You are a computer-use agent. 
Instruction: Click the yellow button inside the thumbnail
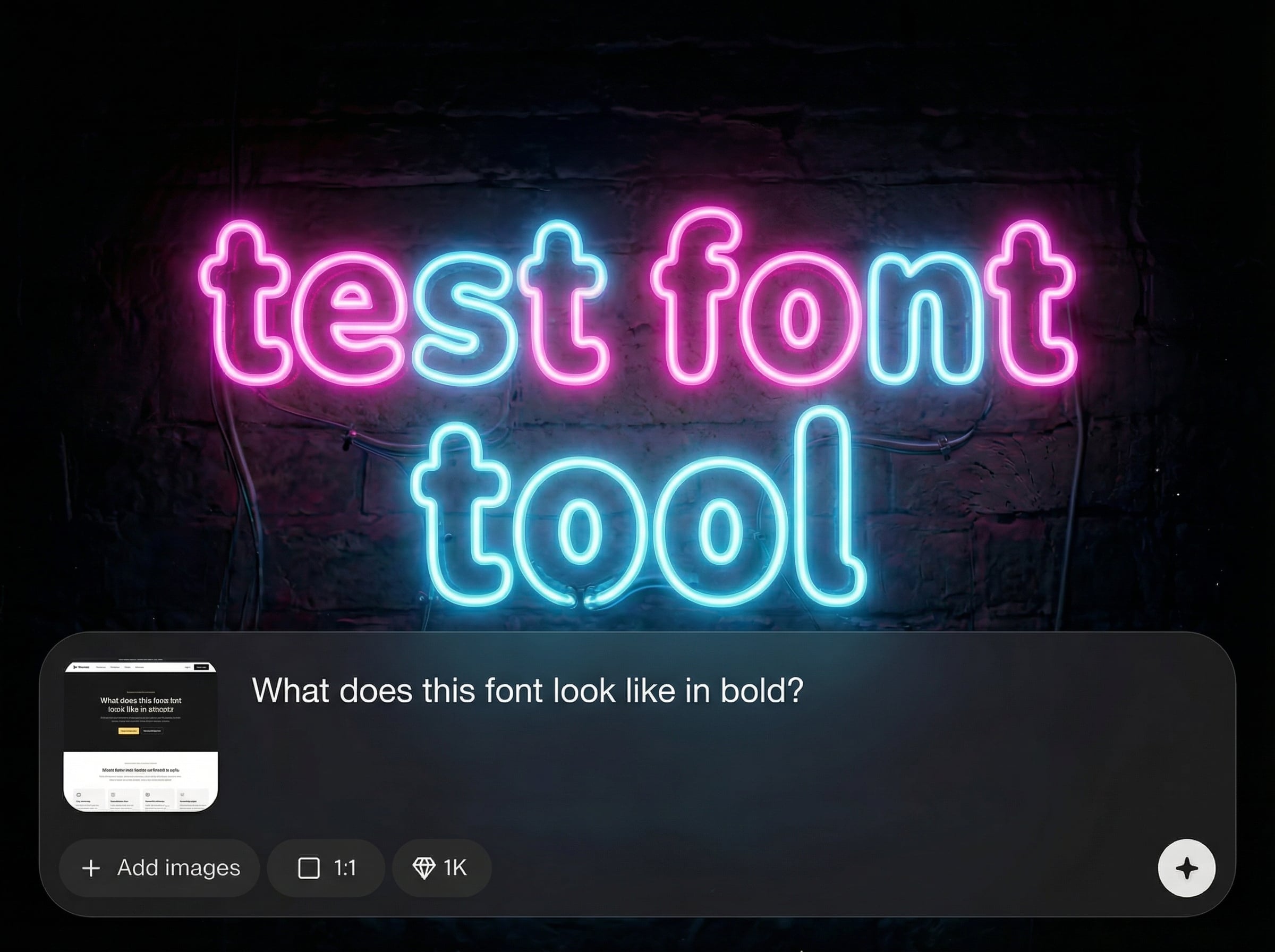click(128, 730)
